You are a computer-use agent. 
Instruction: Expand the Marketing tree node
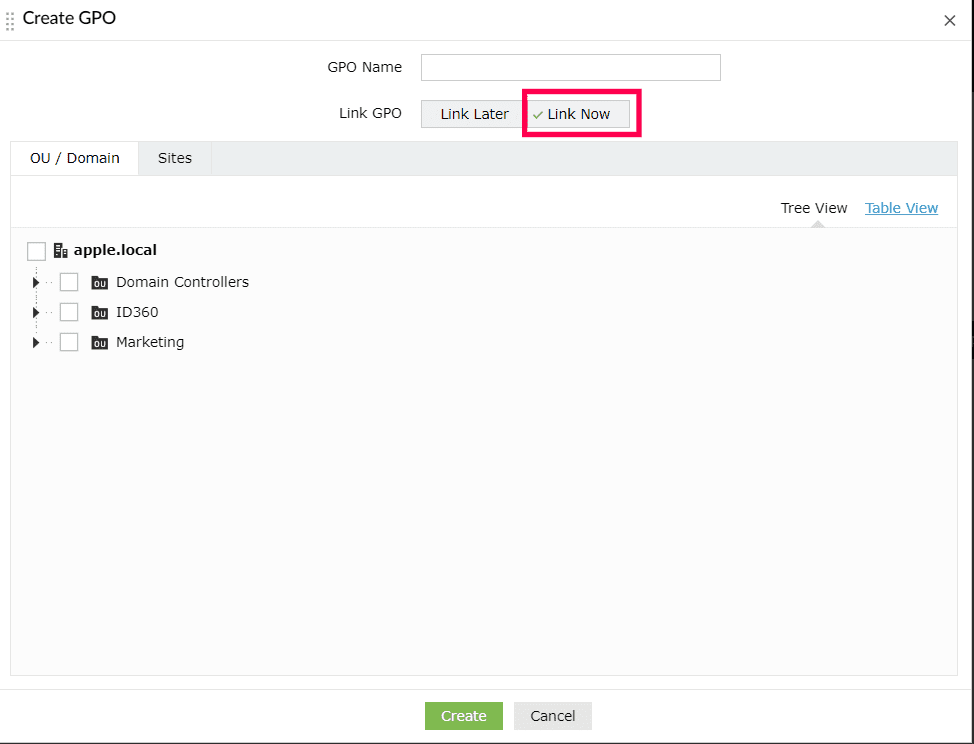(35, 342)
